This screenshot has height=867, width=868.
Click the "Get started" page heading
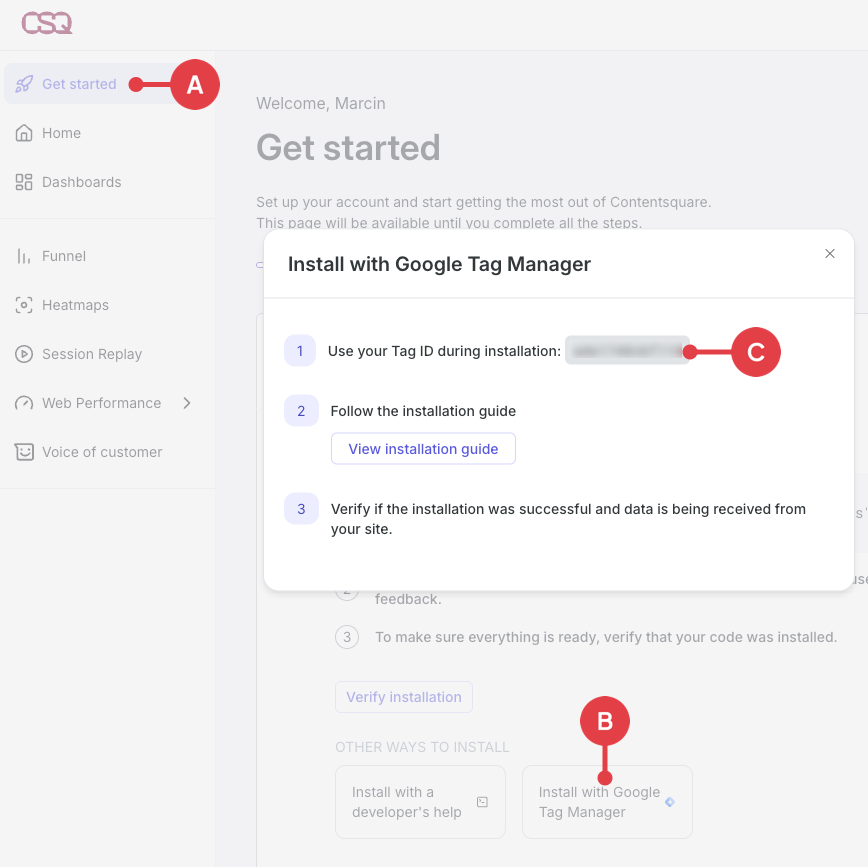[x=348, y=148]
